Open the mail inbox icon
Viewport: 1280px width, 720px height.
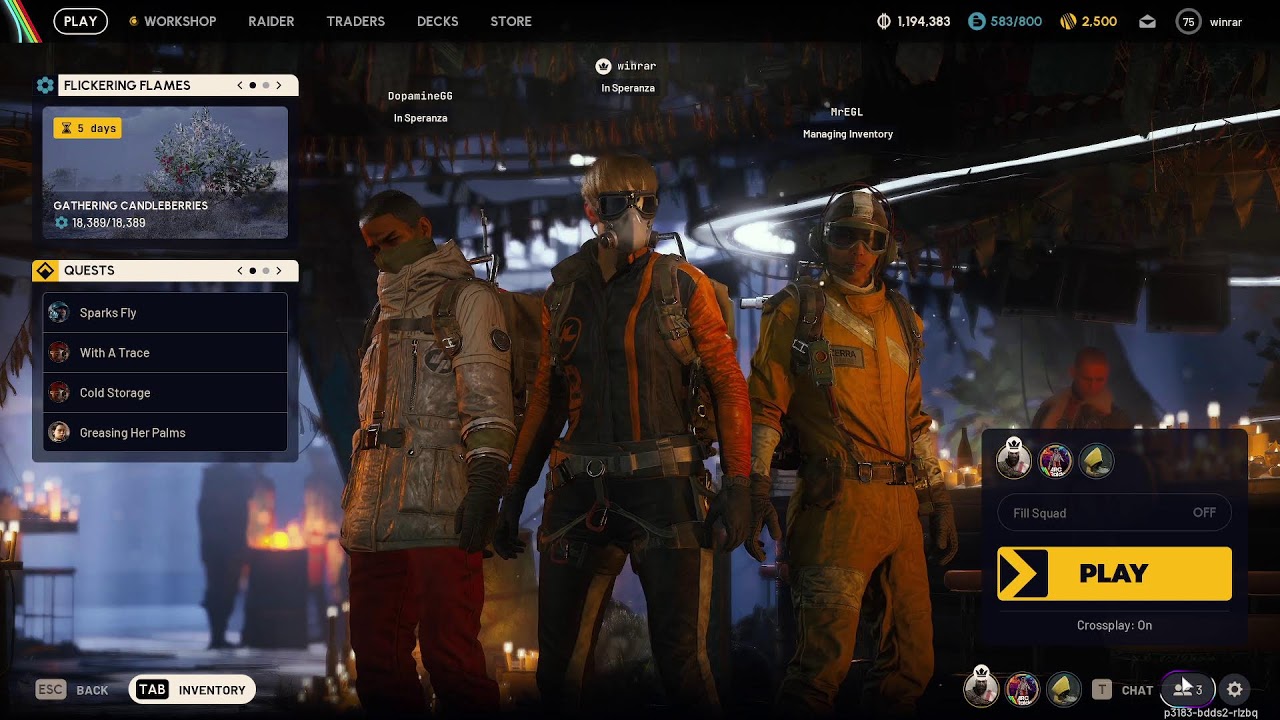click(x=1147, y=21)
